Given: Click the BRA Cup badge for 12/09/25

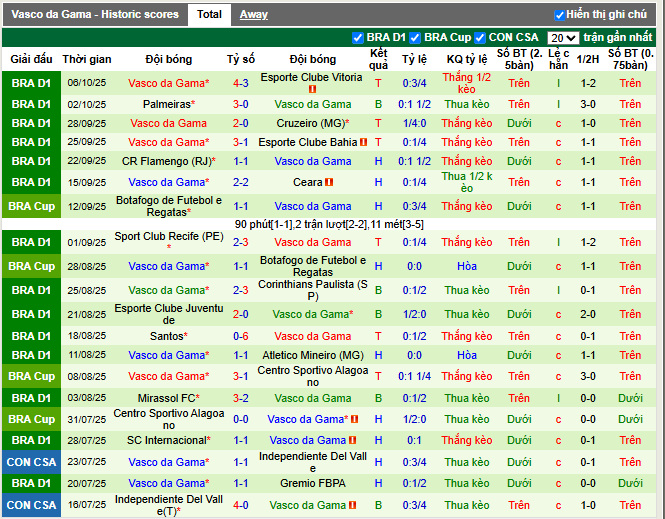Looking at the screenshot, I should (32, 206).
